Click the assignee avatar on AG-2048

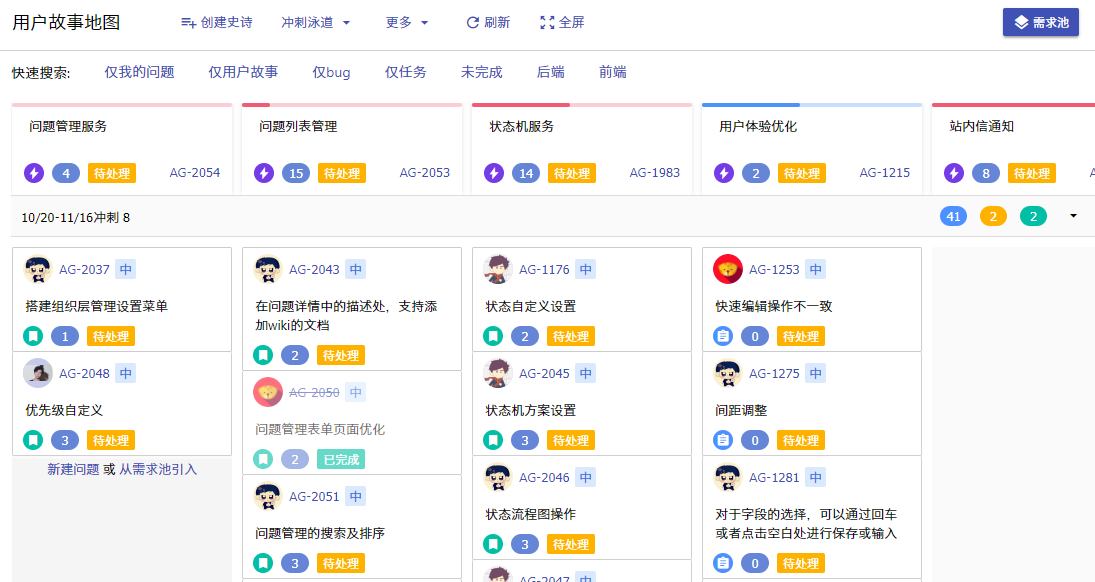click(x=38, y=373)
